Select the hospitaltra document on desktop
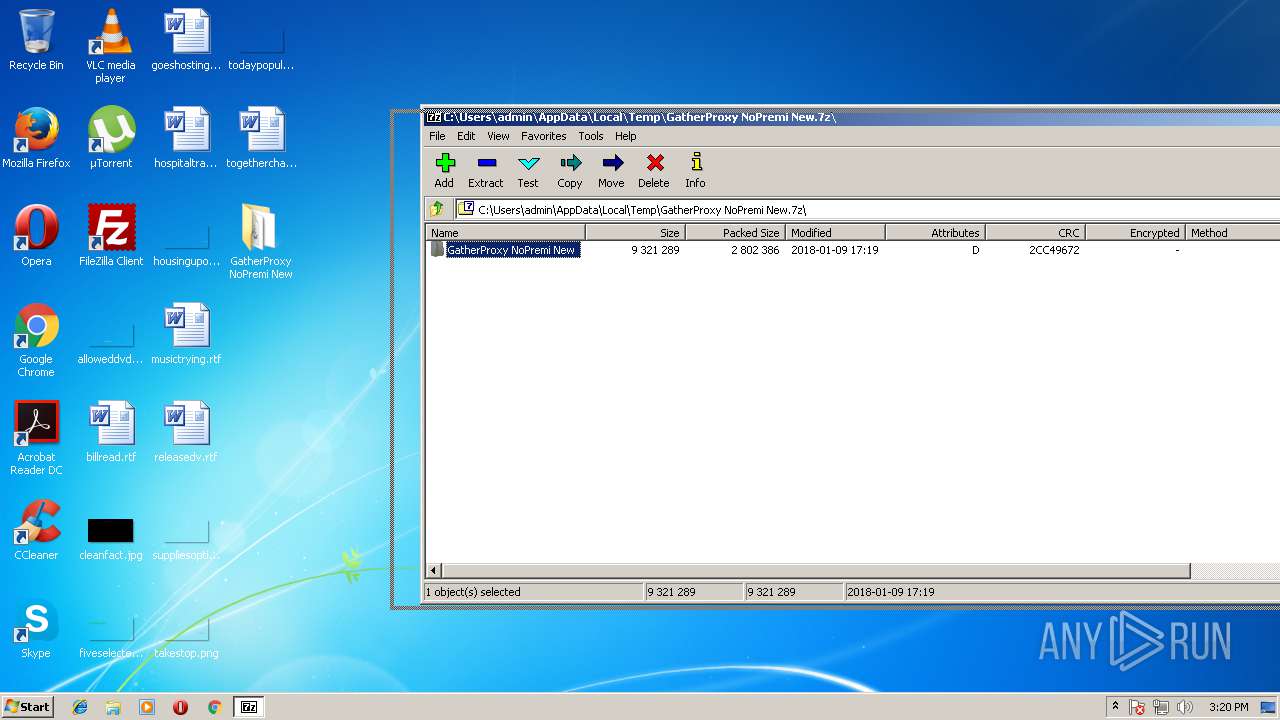Viewport: 1280px width, 720px height. (186, 138)
